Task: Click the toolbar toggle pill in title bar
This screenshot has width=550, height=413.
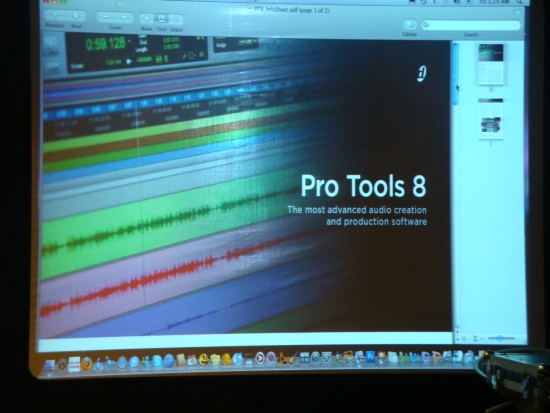Action: (x=518, y=12)
